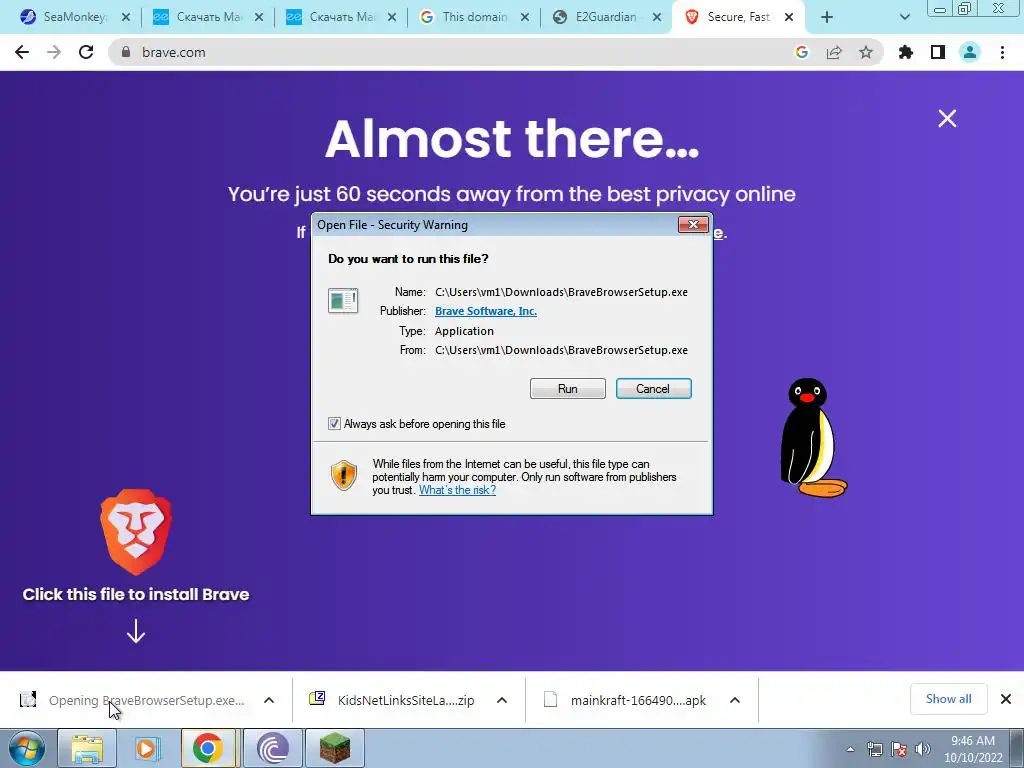Click the Chrome taskbar icon

click(x=208, y=748)
